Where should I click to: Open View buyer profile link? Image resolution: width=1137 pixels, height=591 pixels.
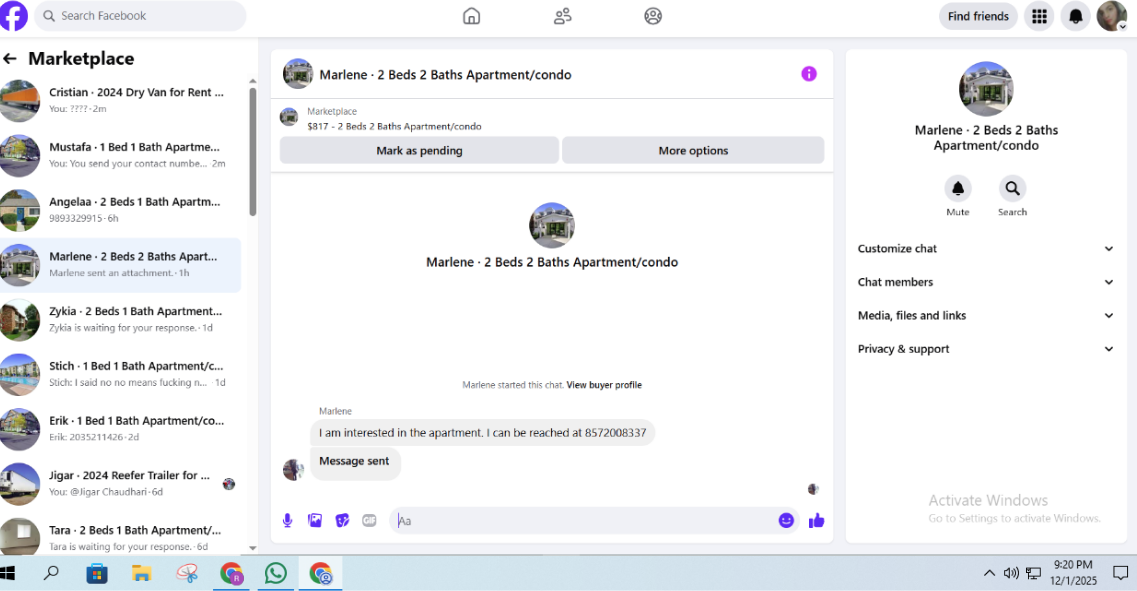[604, 385]
